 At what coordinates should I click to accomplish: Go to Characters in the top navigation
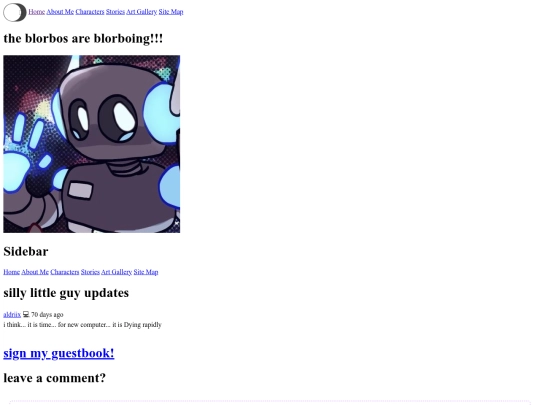coord(90,12)
